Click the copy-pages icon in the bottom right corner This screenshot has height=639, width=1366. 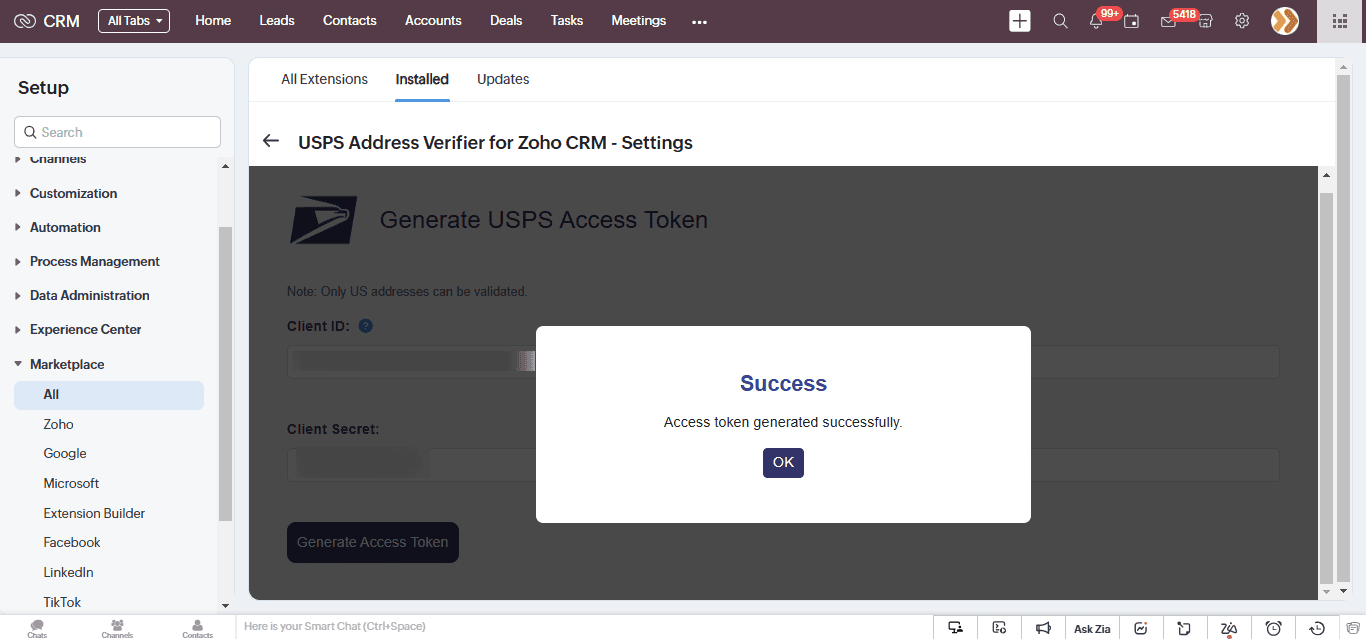pyautogui.click(x=1353, y=628)
